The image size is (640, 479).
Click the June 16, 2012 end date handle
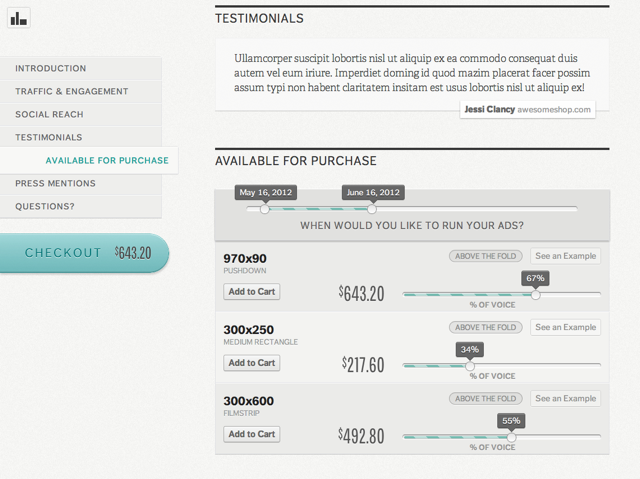(372, 209)
